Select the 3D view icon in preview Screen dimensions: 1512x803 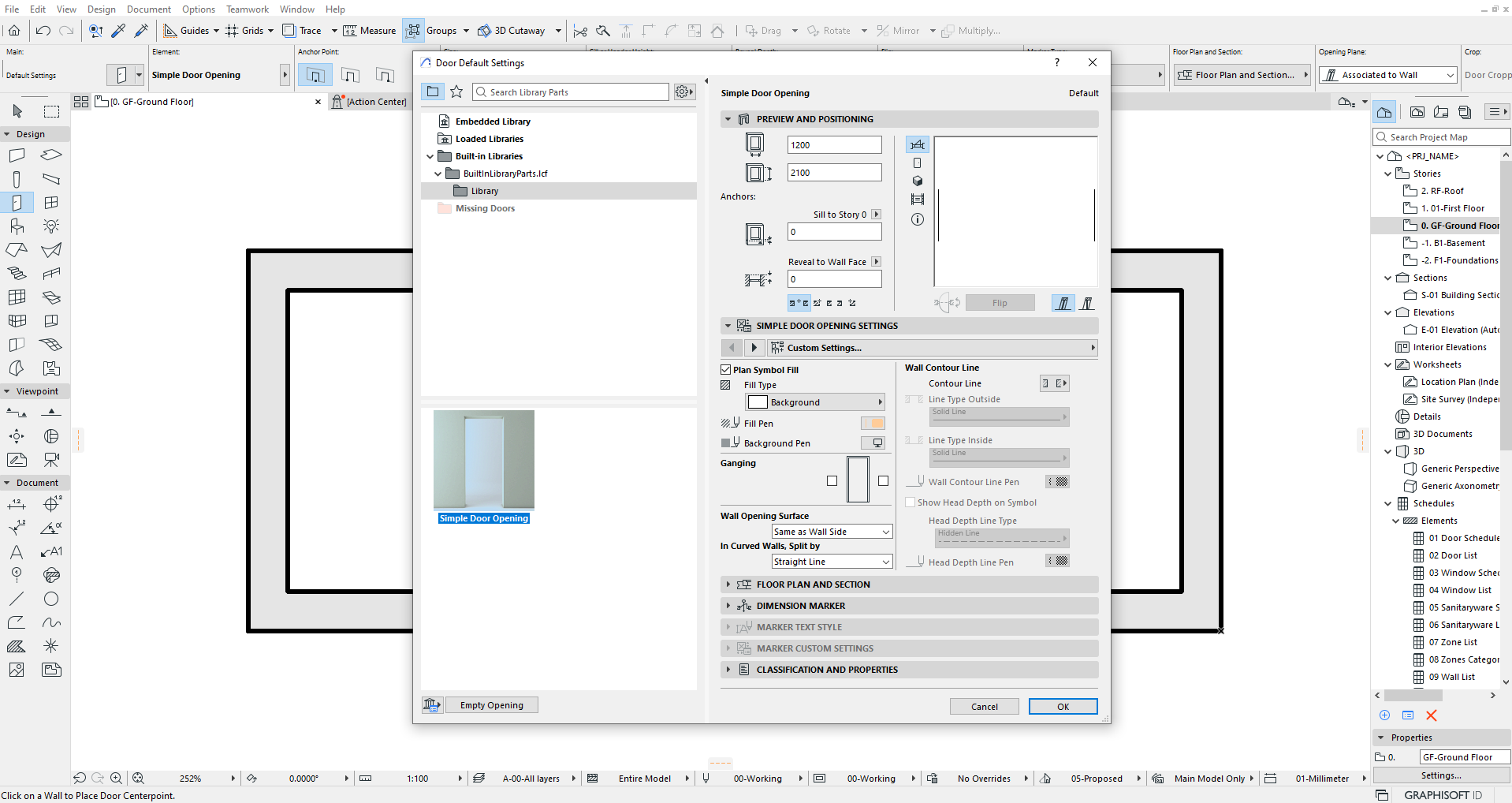918,181
